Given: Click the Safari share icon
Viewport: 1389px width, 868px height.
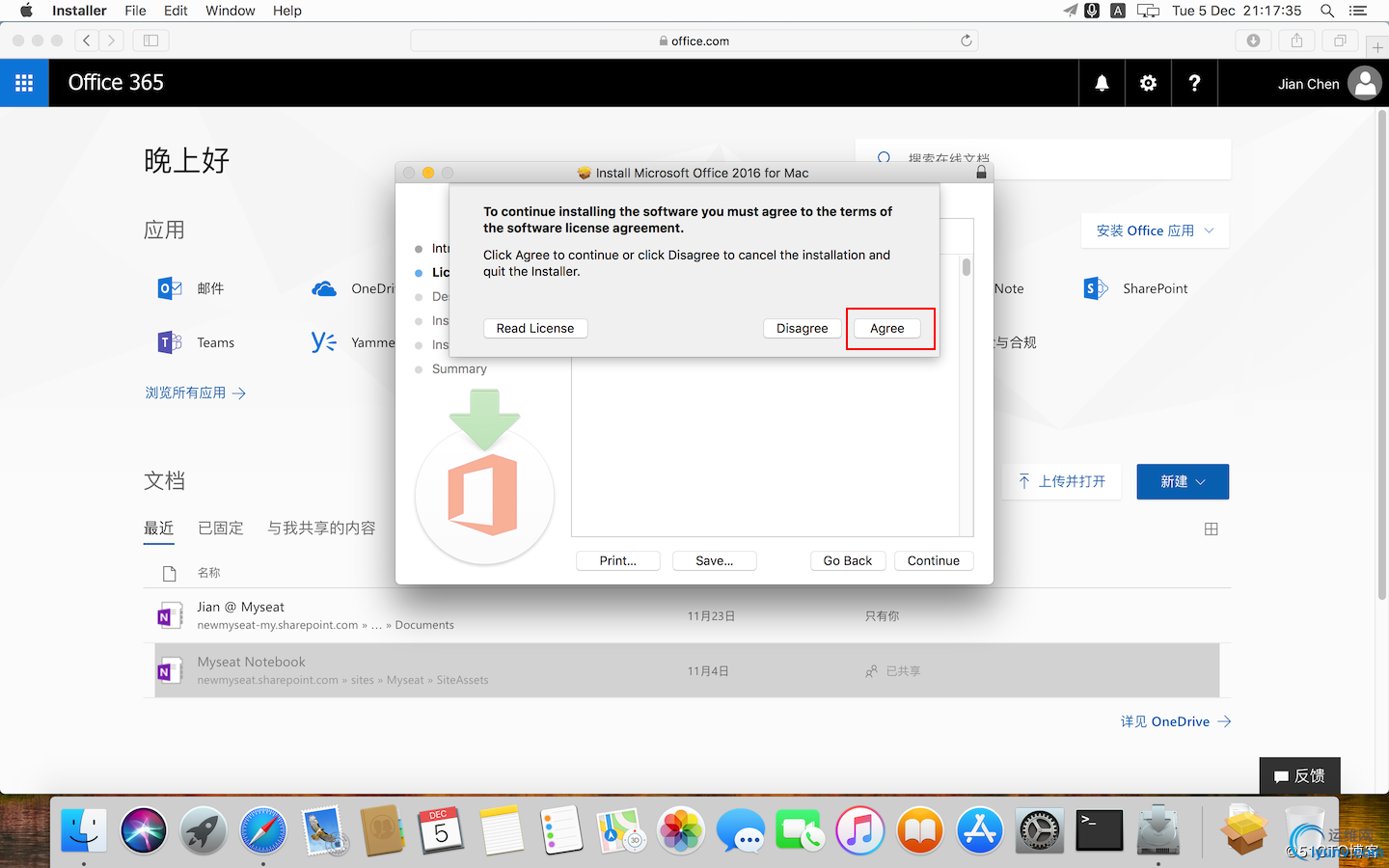Looking at the screenshot, I should click(1296, 41).
